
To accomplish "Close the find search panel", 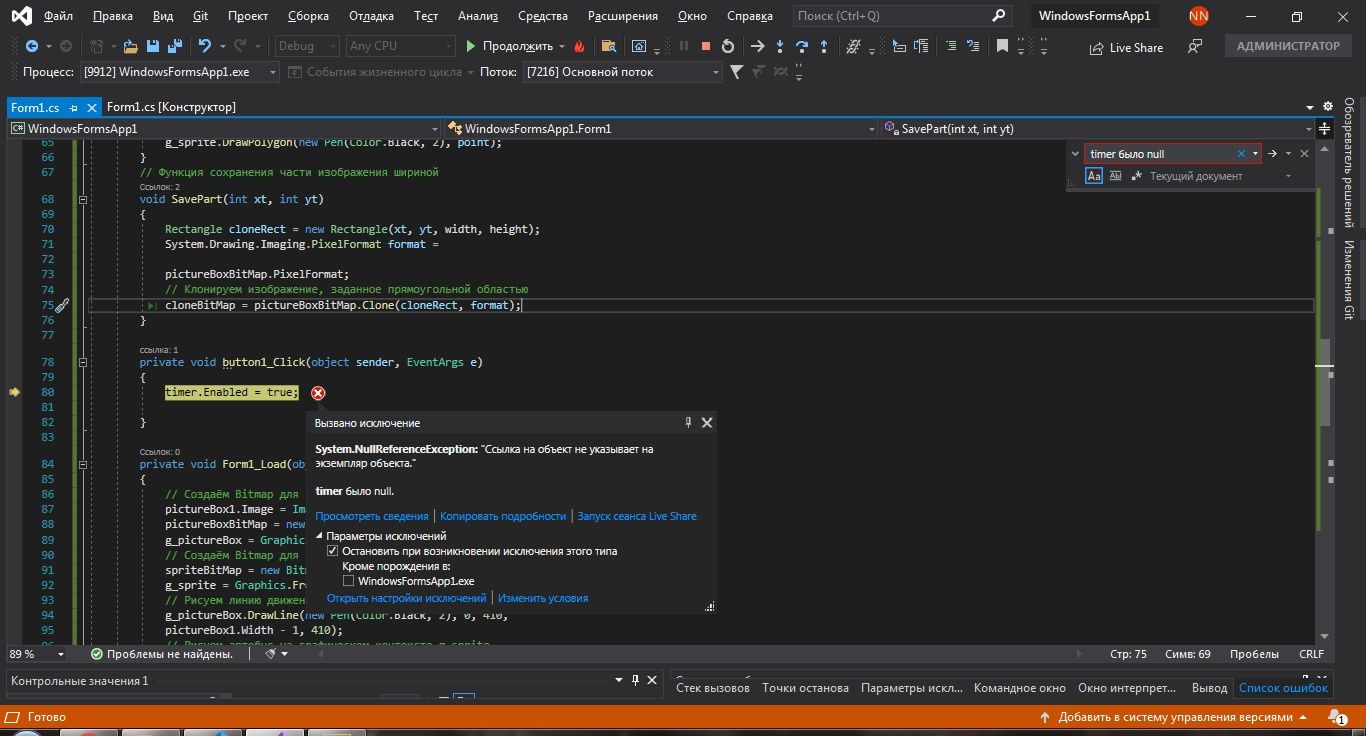I will [x=1304, y=154].
